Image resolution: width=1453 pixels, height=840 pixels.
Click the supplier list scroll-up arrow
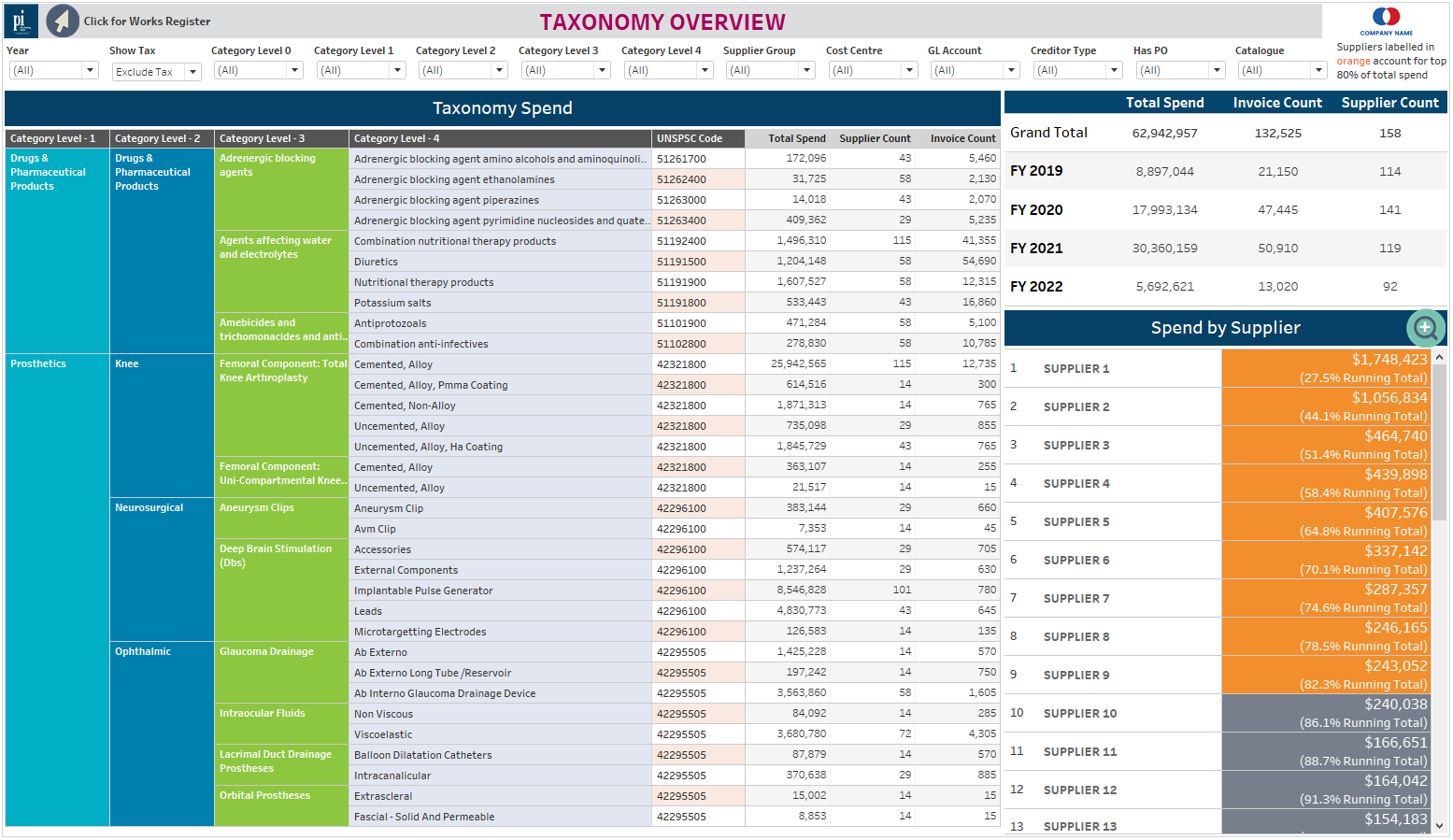pyautogui.click(x=1439, y=358)
